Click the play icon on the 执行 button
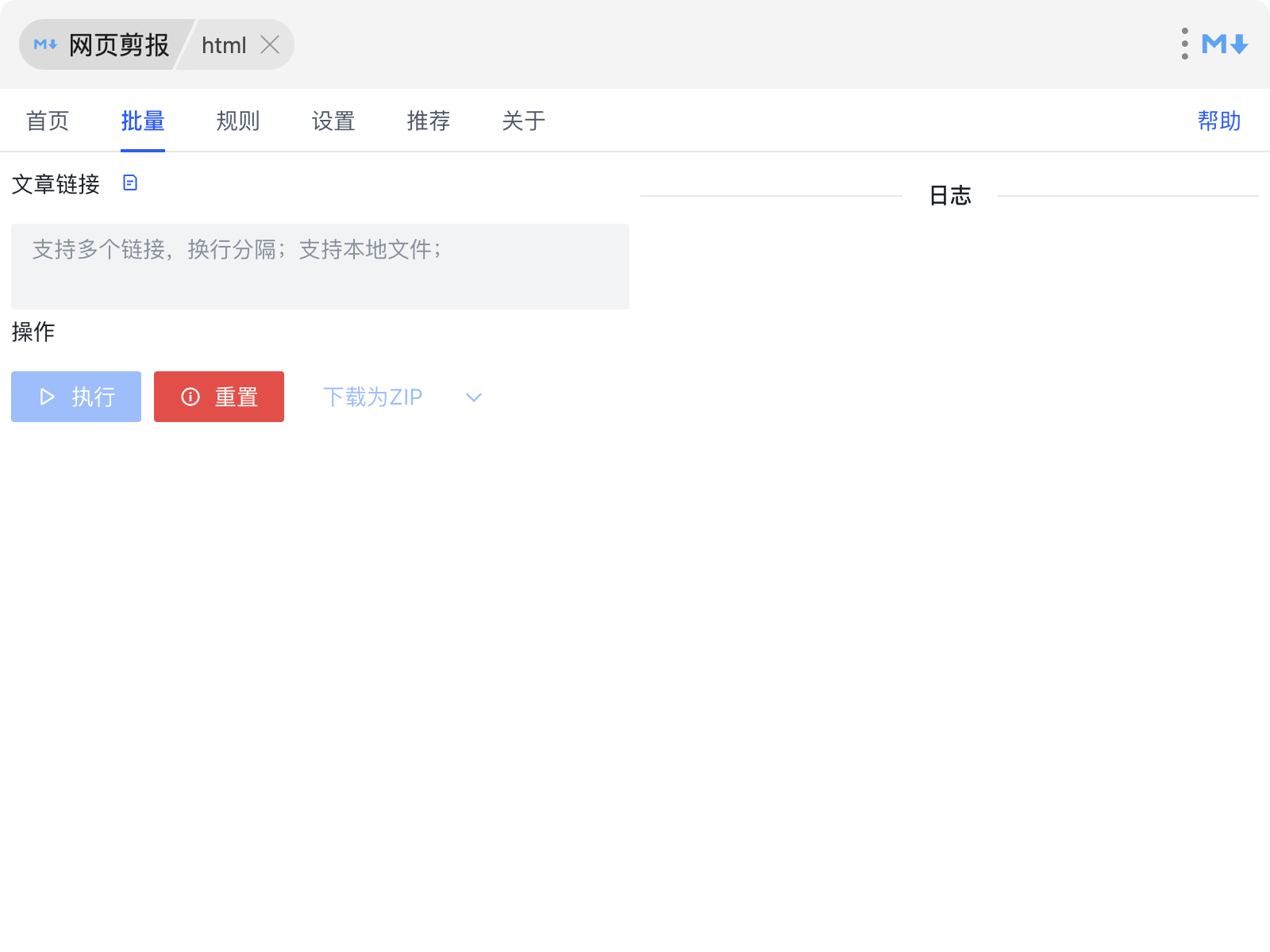This screenshot has width=1270, height=952. [x=48, y=397]
